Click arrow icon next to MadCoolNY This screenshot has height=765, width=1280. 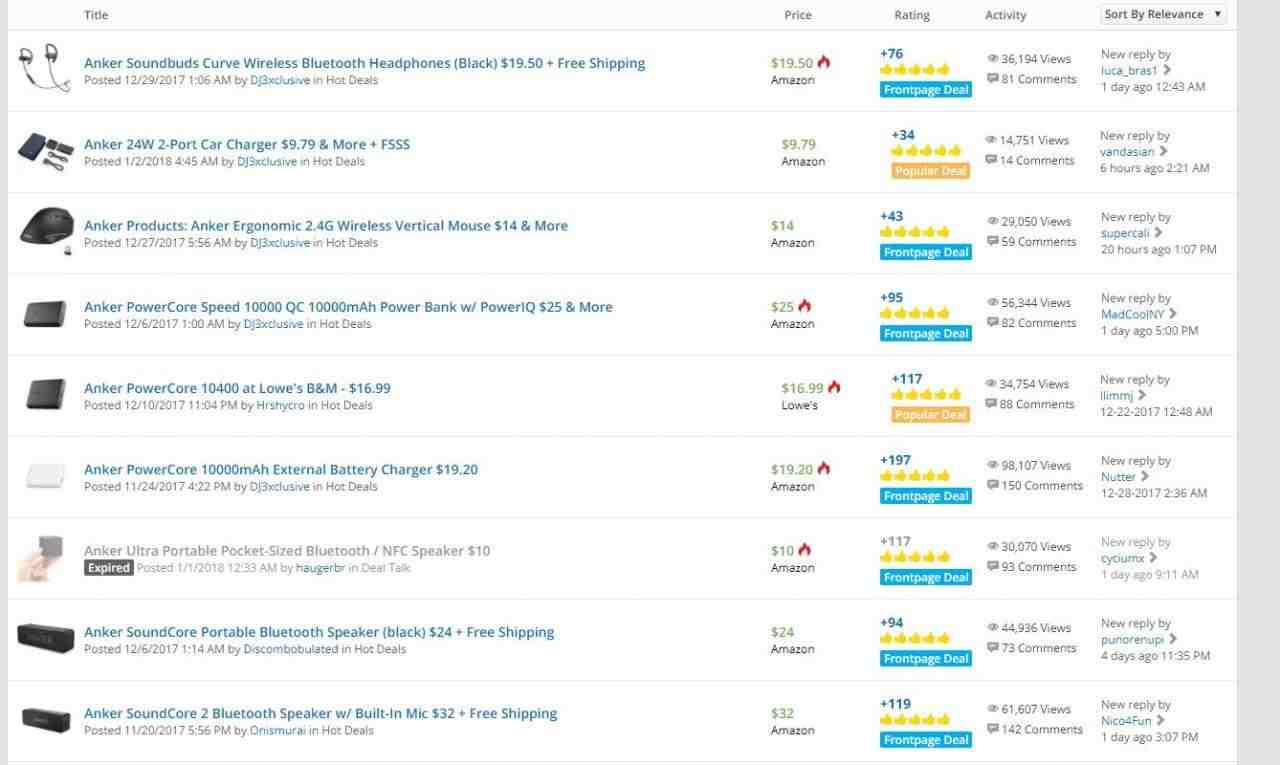(x=1173, y=314)
